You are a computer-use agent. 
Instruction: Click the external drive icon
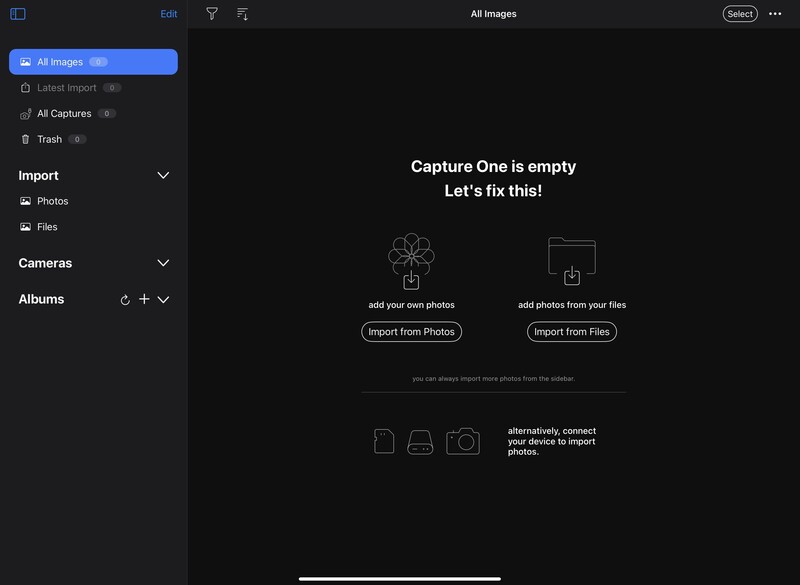click(x=420, y=442)
